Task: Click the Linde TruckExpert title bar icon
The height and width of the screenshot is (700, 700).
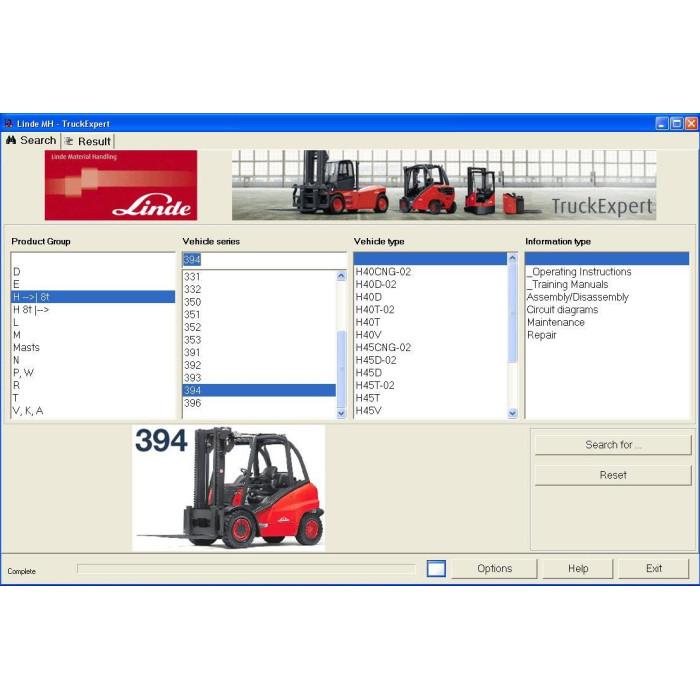Action: [8, 123]
